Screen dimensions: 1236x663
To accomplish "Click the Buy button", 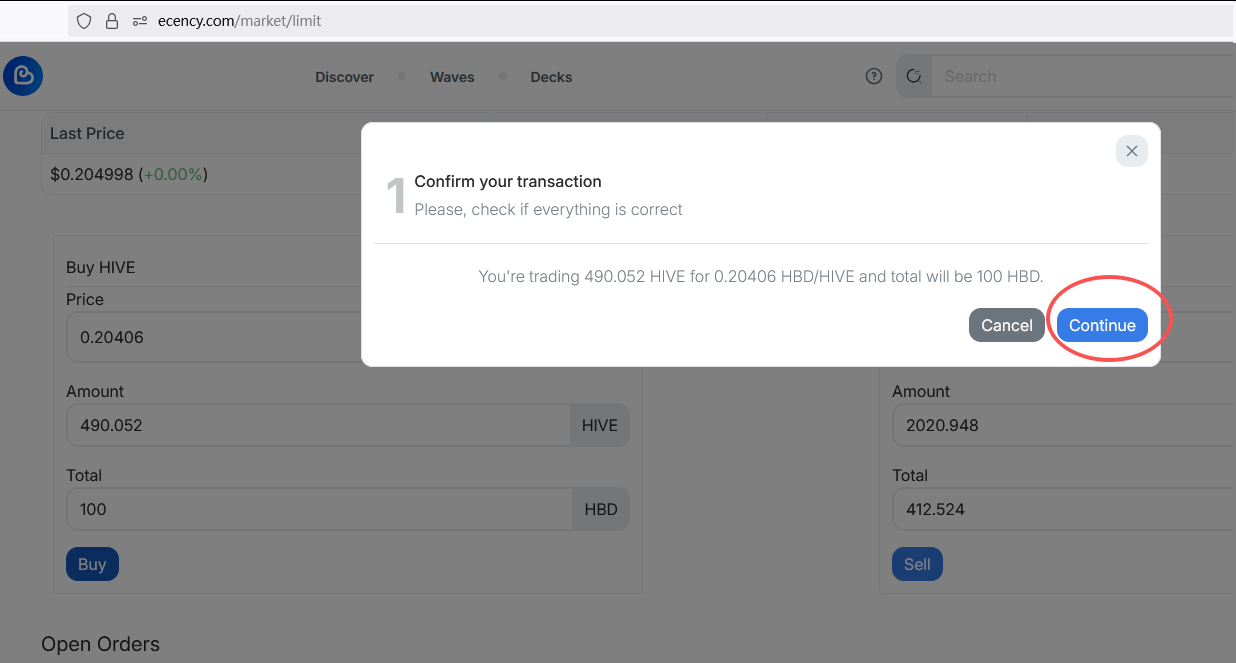I will pos(92,564).
